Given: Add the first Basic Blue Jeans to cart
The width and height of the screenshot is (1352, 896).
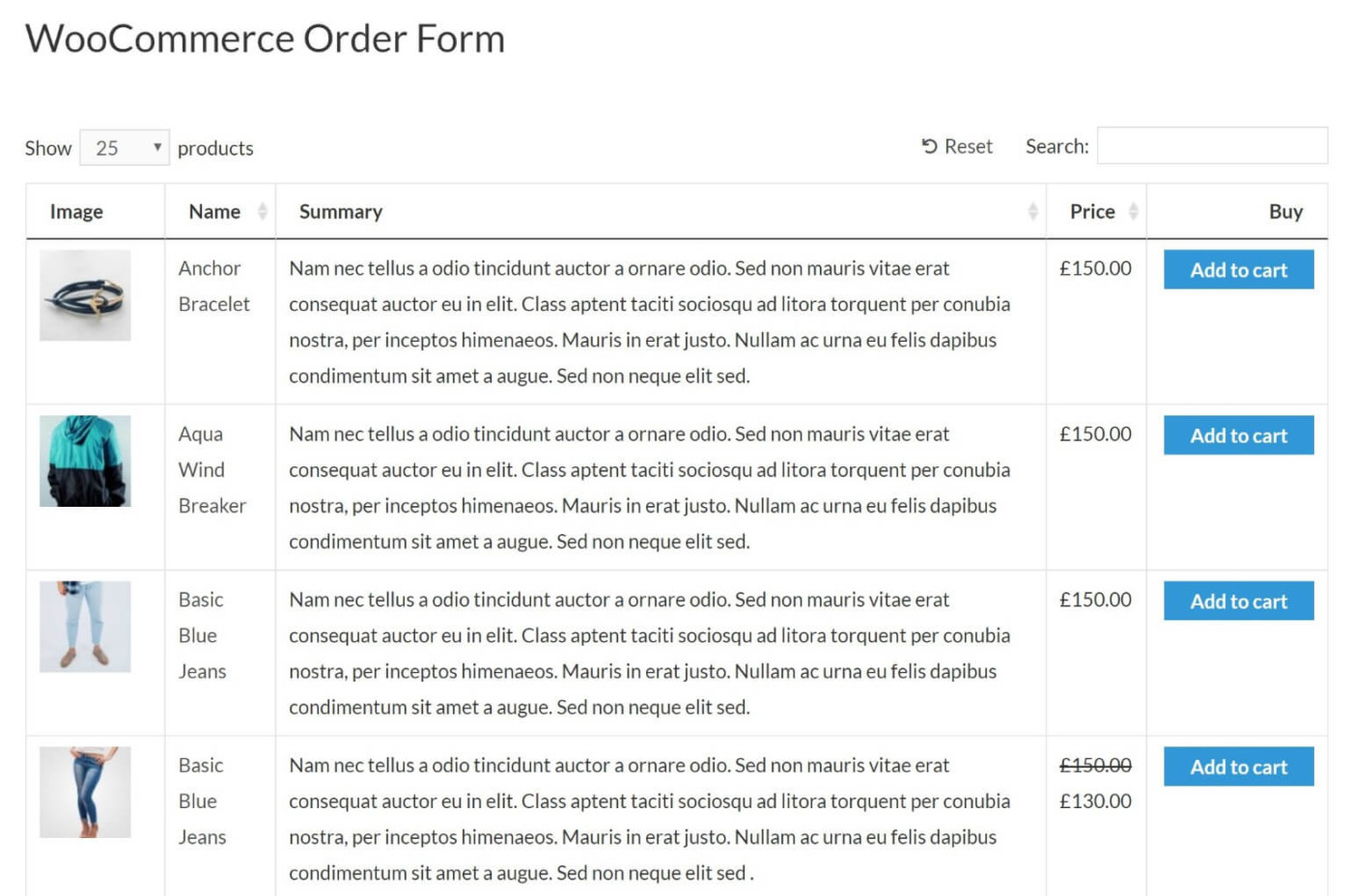Looking at the screenshot, I should click(x=1238, y=601).
